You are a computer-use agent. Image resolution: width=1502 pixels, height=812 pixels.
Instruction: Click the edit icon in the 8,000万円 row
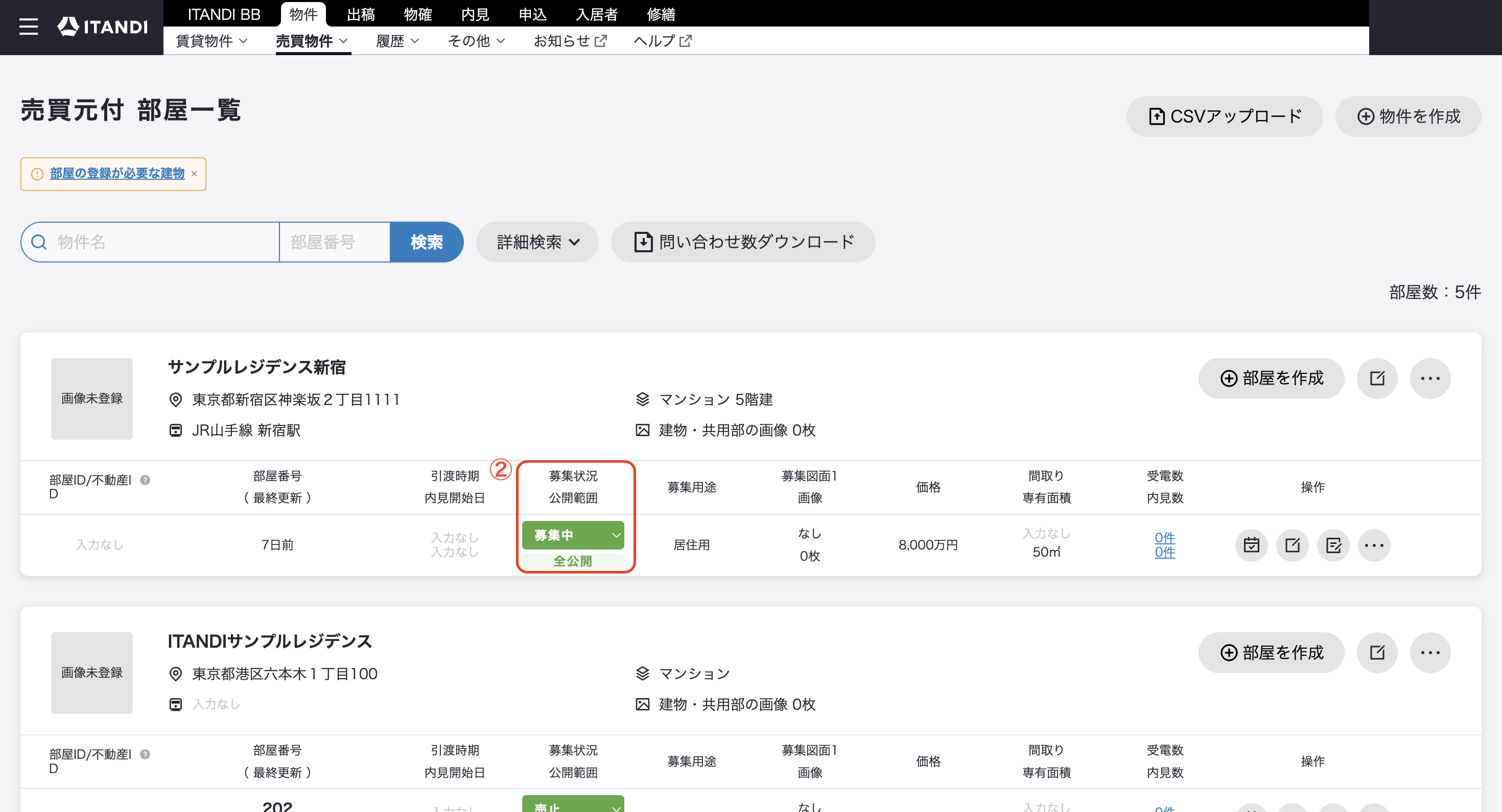(x=1292, y=545)
